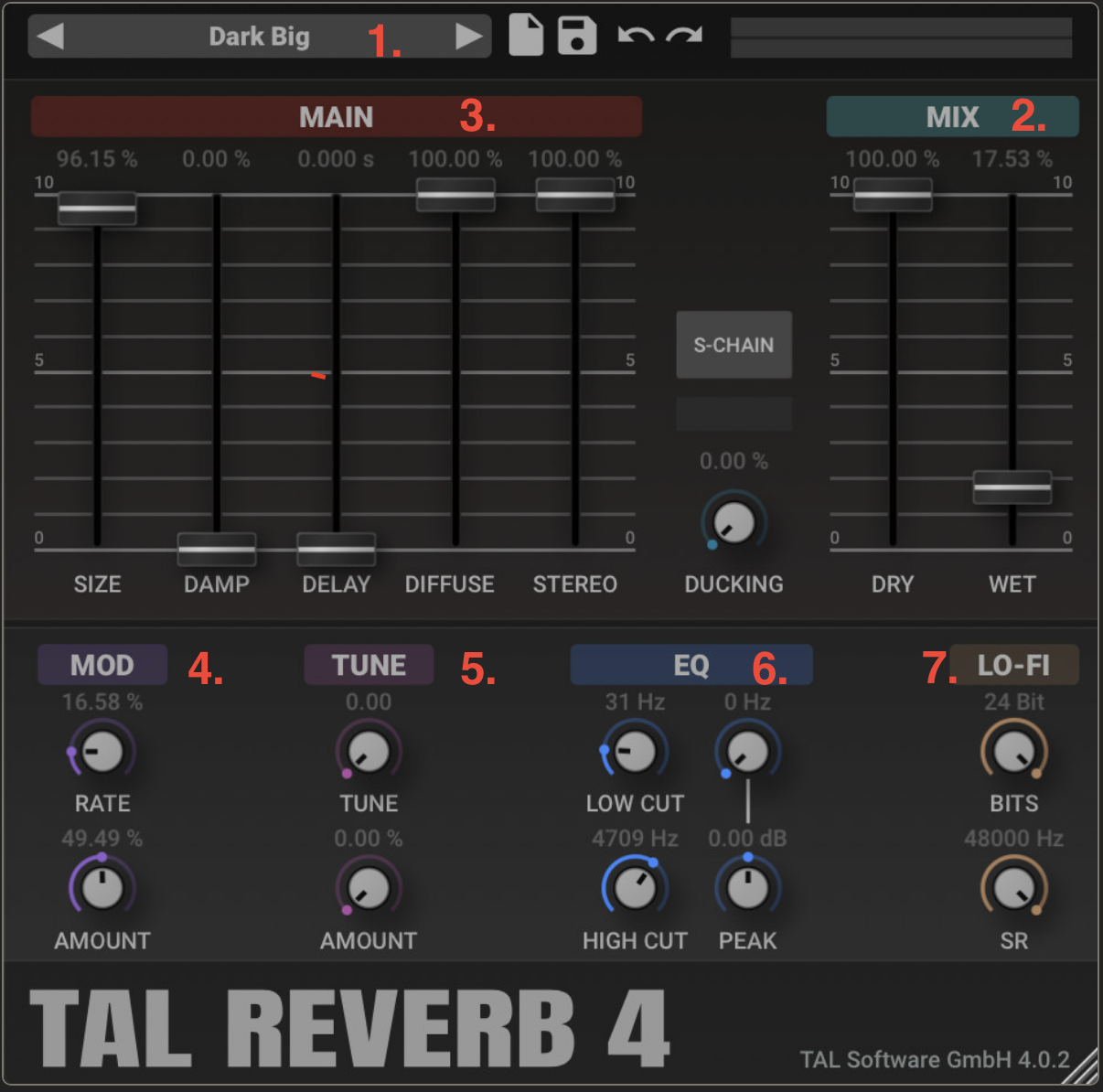1103x1092 pixels.
Task: Click the LOW CUT knob
Action: pyautogui.click(x=635, y=752)
